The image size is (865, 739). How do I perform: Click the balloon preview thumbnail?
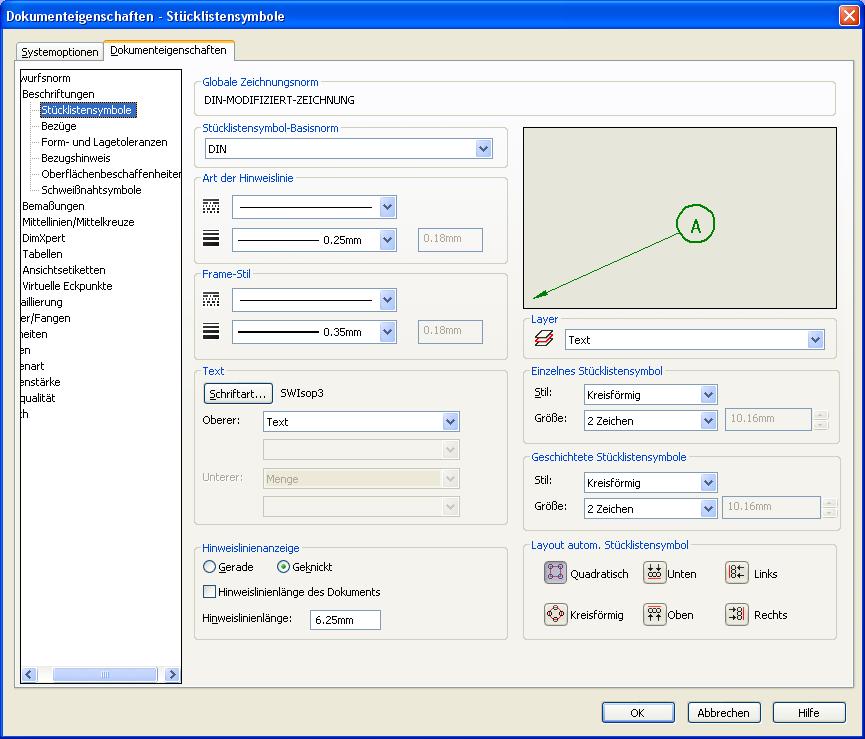coord(680,218)
